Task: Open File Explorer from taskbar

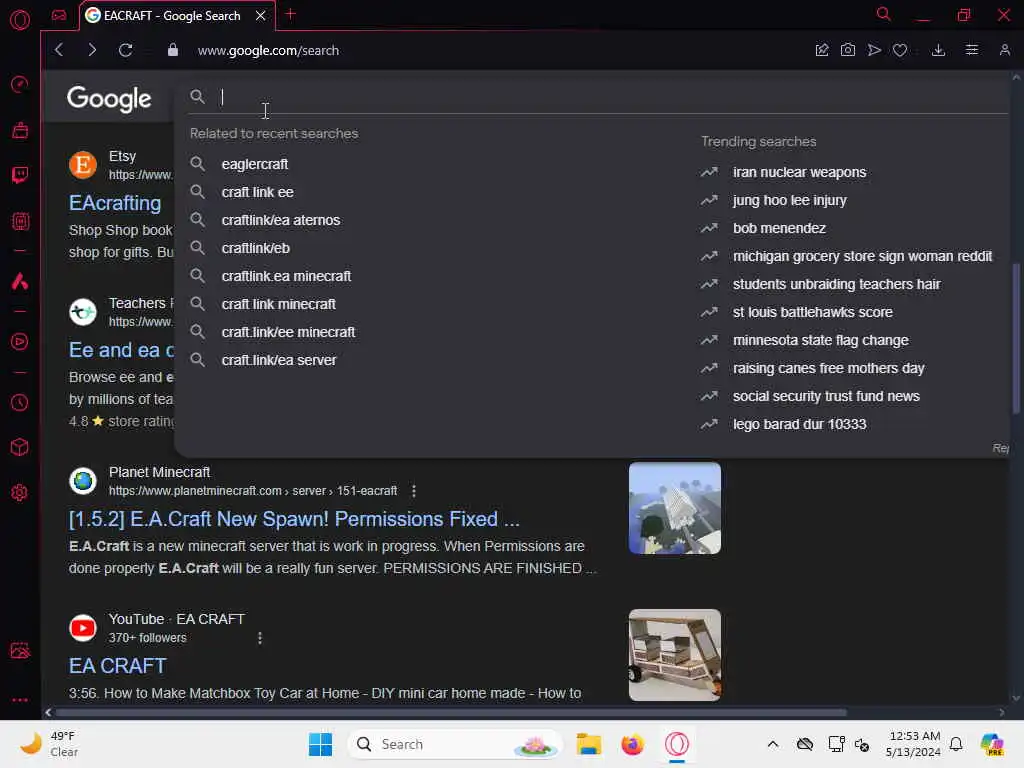Action: [x=588, y=744]
